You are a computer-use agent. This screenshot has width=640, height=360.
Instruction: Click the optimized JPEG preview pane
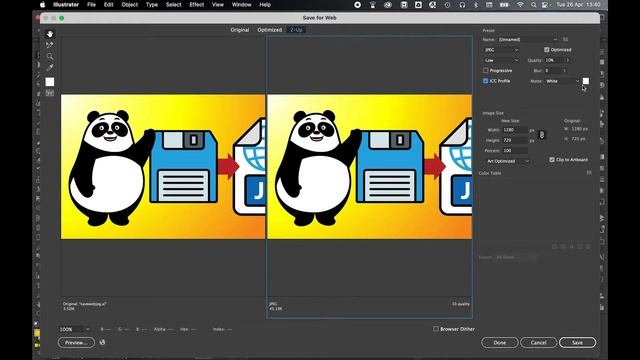369,167
